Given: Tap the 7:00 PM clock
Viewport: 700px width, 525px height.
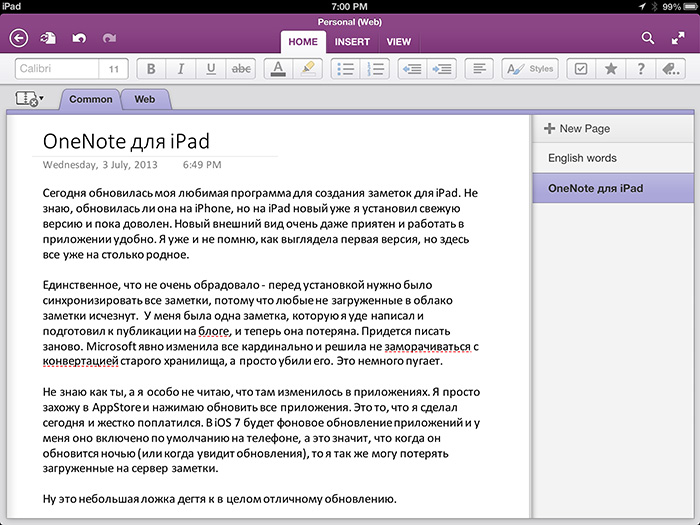Looking at the screenshot, I should click(350, 6).
